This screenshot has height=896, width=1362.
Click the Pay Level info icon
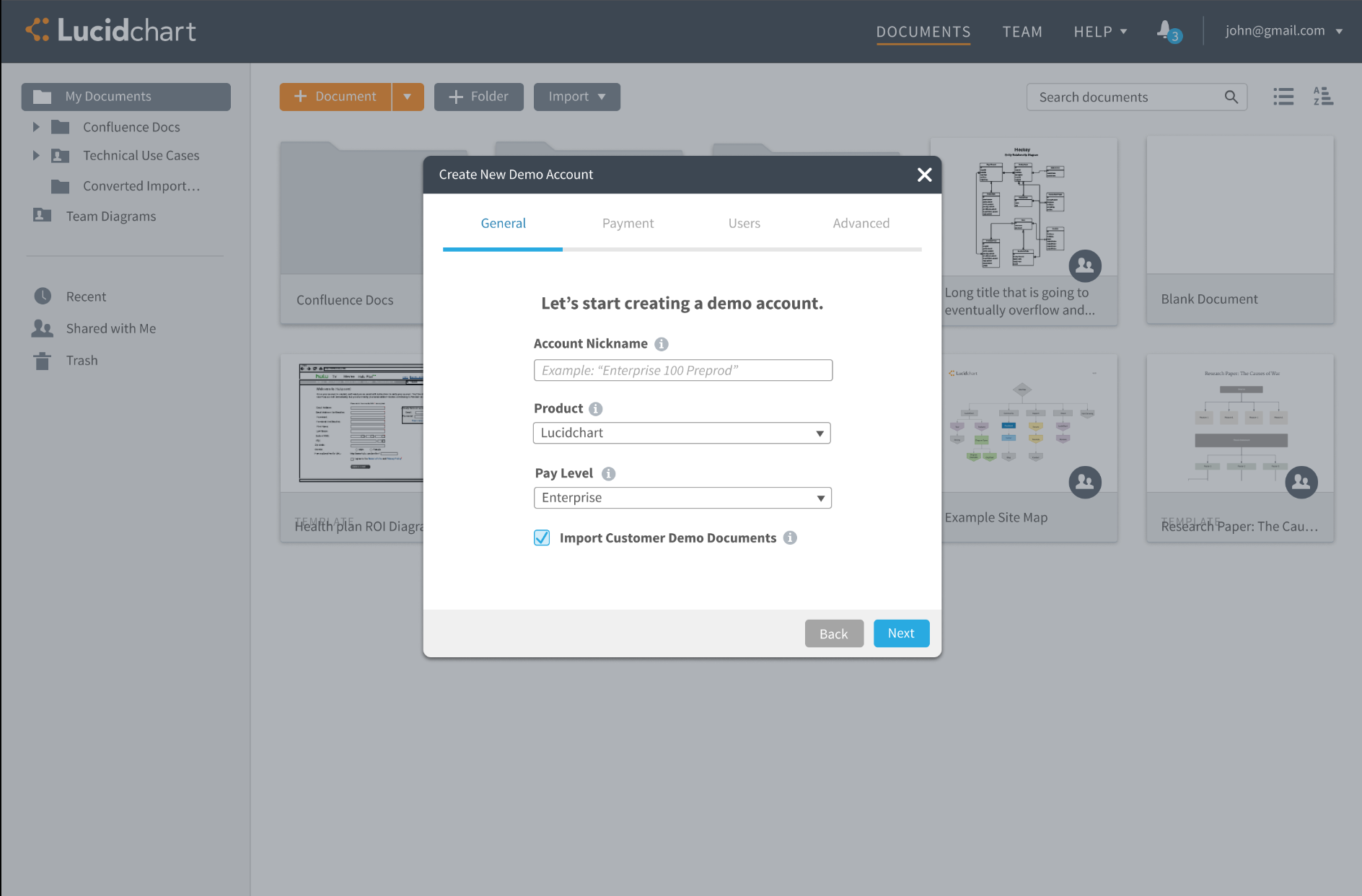click(x=609, y=474)
